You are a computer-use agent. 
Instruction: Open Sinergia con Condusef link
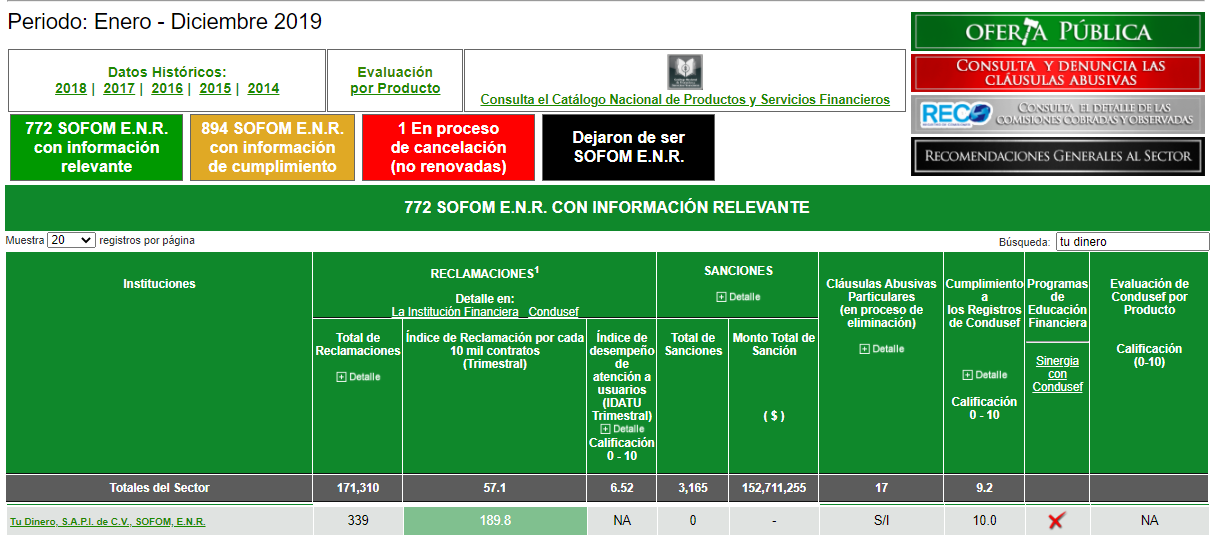click(x=1057, y=374)
